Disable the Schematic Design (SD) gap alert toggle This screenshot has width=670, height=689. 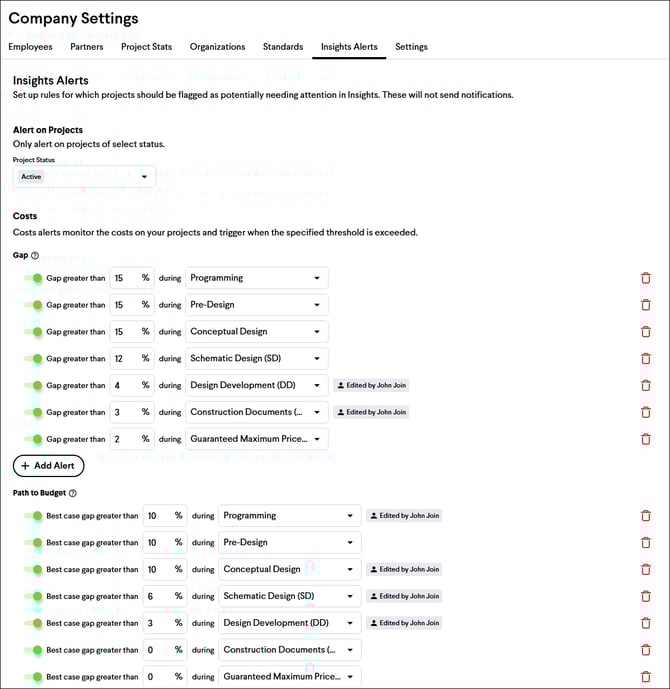[x=34, y=358]
